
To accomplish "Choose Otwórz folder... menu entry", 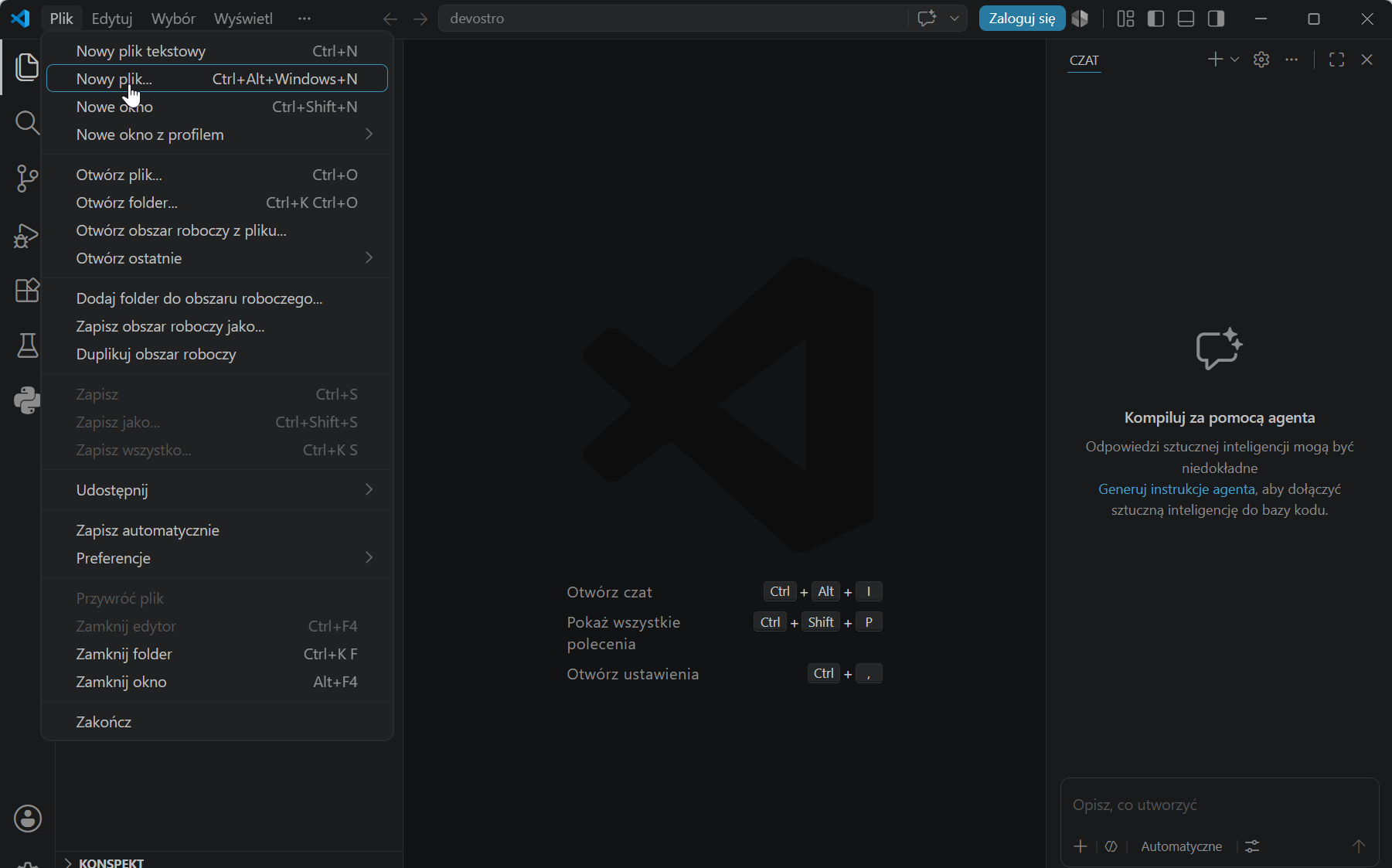I will coord(217,203).
